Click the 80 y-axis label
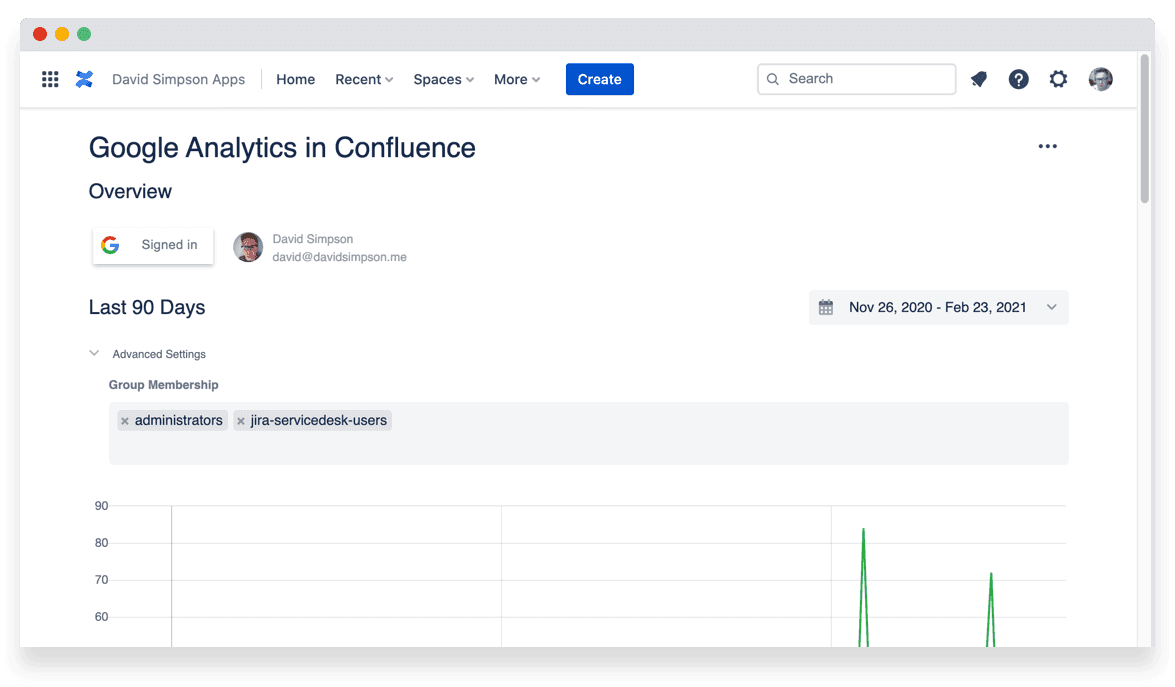This screenshot has width=1175, height=687. (101, 543)
